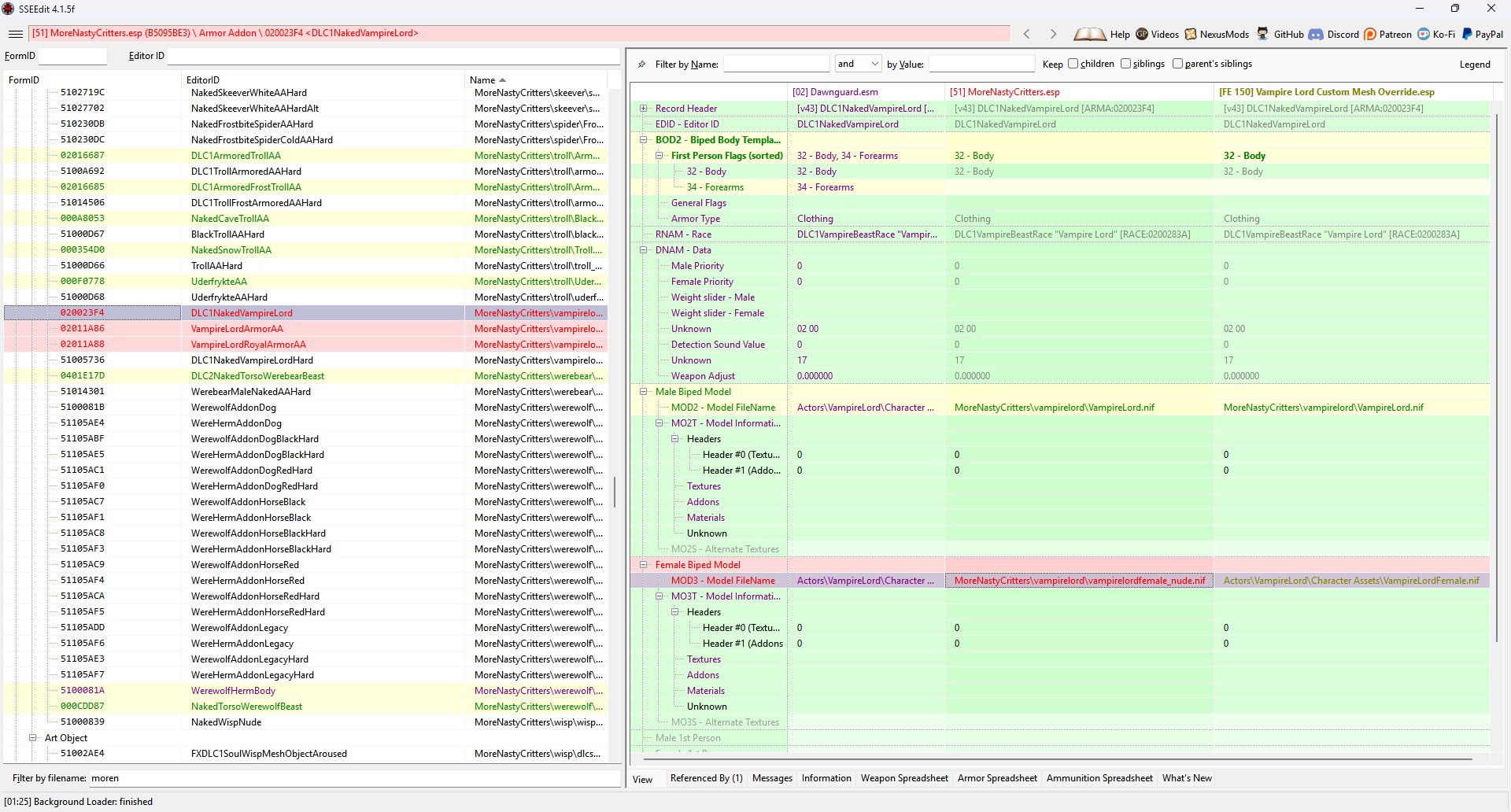Go back with the left arrow icon
The image size is (1511, 812).
[x=1026, y=34]
